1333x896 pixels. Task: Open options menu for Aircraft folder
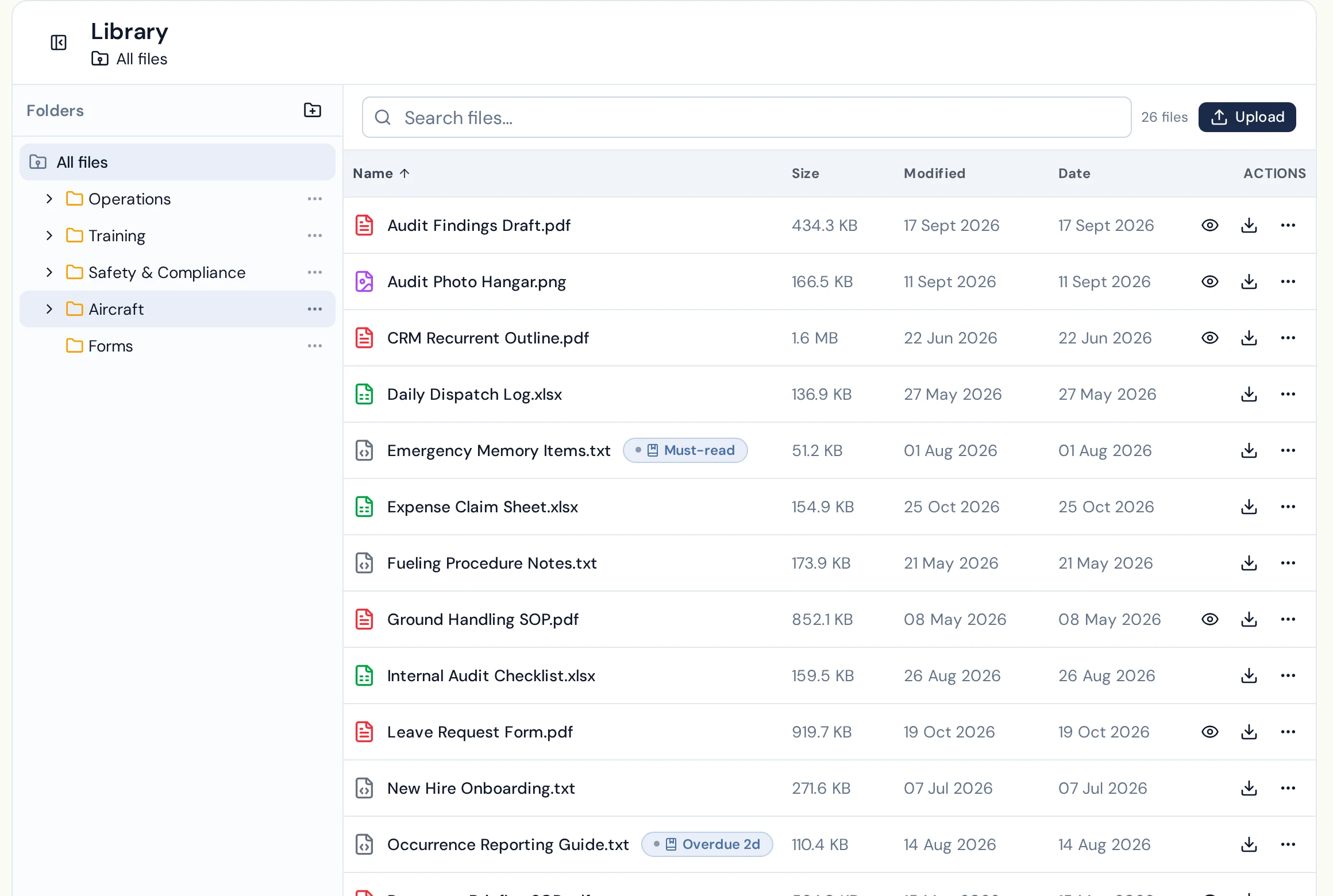(315, 309)
